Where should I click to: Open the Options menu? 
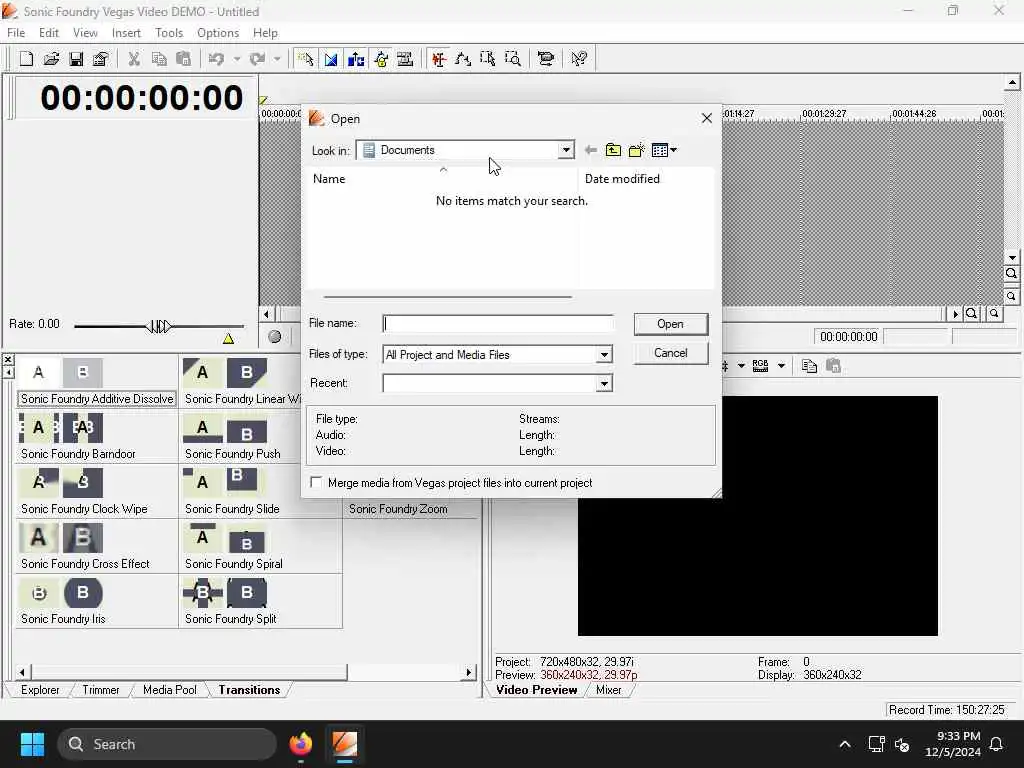tap(217, 33)
